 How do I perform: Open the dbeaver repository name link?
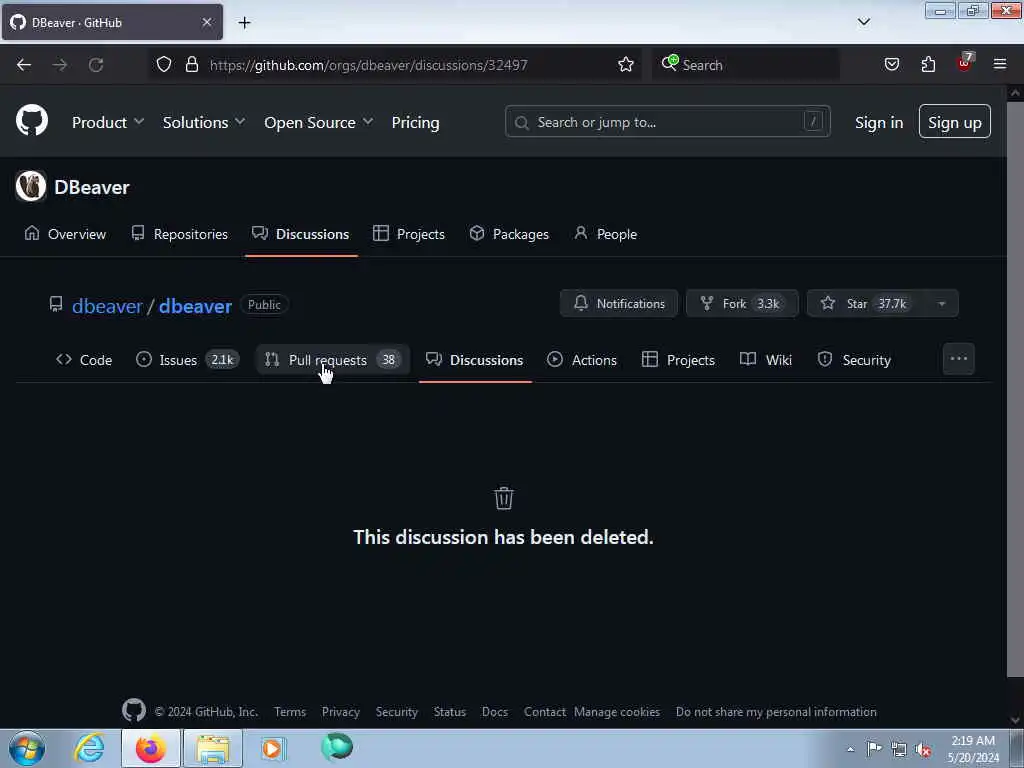tap(195, 306)
